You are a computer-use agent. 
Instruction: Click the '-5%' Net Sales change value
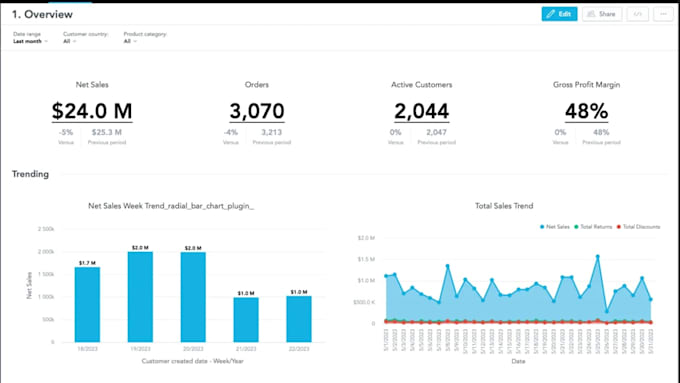tap(66, 132)
